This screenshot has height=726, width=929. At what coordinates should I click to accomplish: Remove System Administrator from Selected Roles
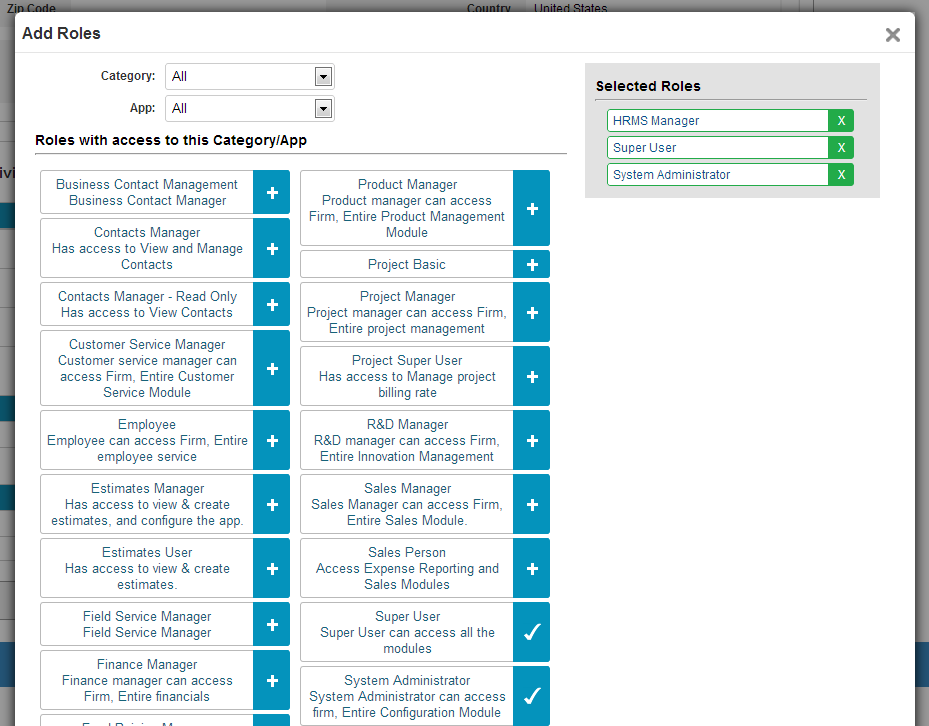point(841,175)
